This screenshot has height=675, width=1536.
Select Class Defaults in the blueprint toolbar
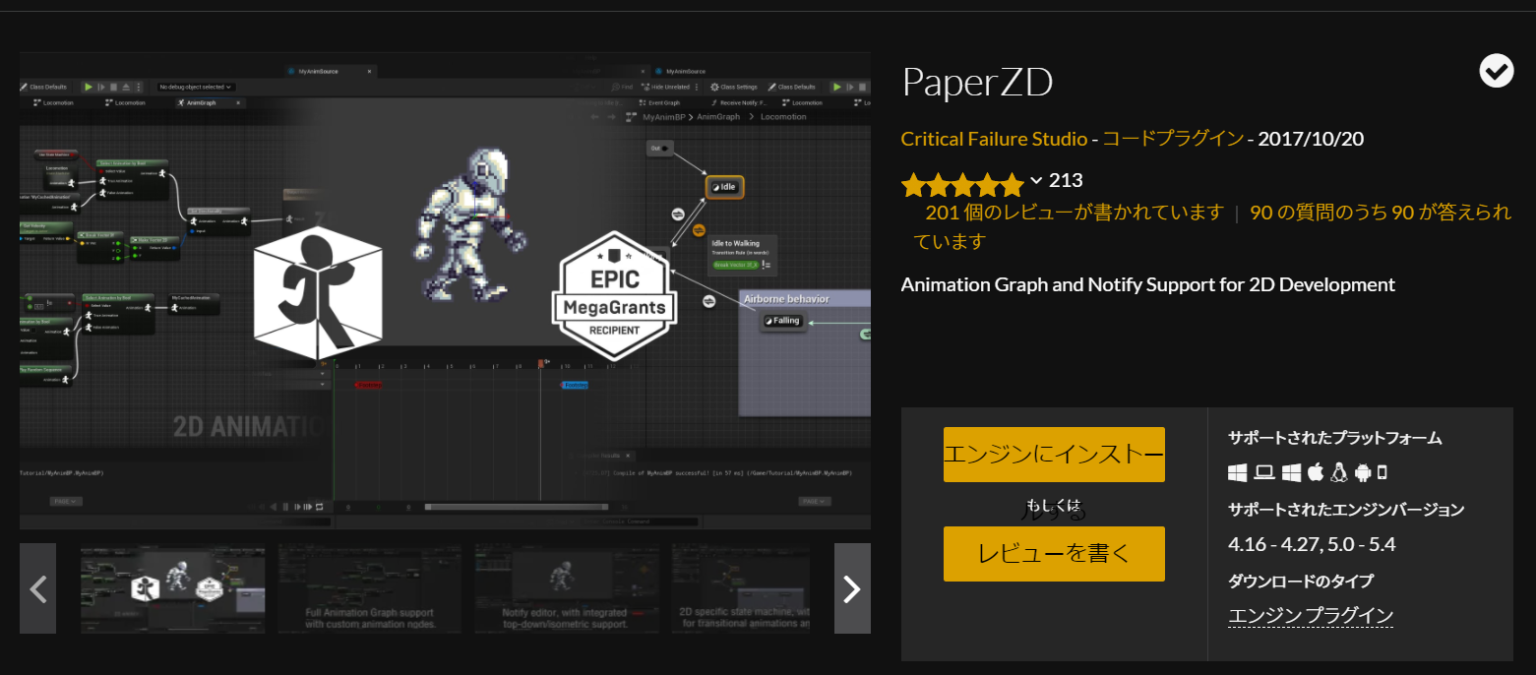tap(795, 87)
